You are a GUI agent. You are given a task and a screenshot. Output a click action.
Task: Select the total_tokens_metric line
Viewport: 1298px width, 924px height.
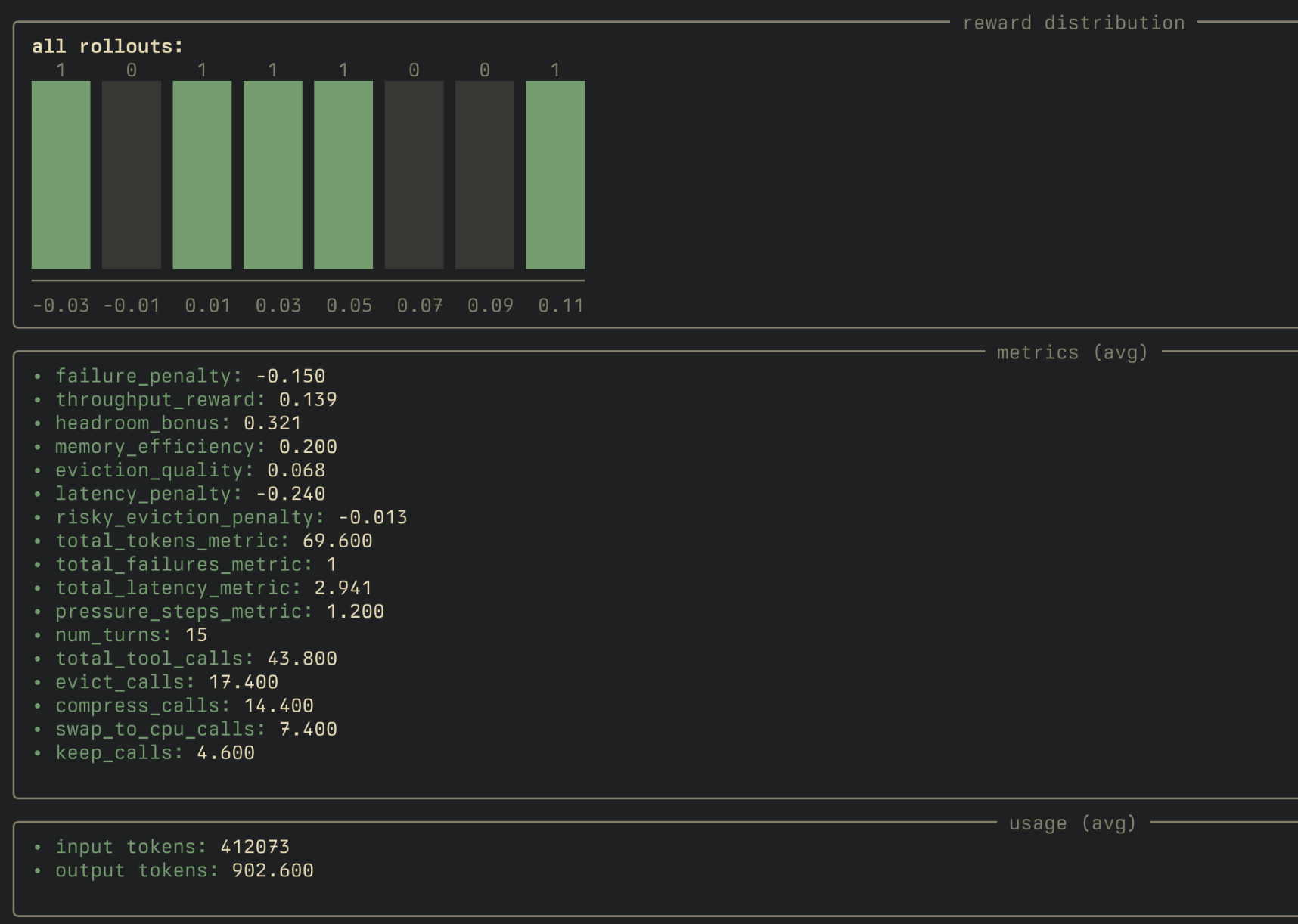[x=203, y=541]
